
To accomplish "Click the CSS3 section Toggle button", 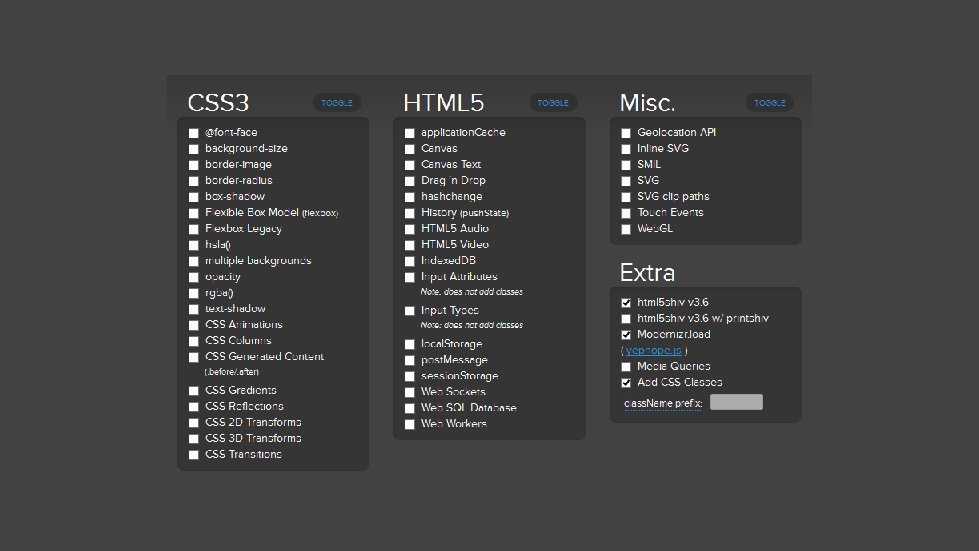I will 337,103.
